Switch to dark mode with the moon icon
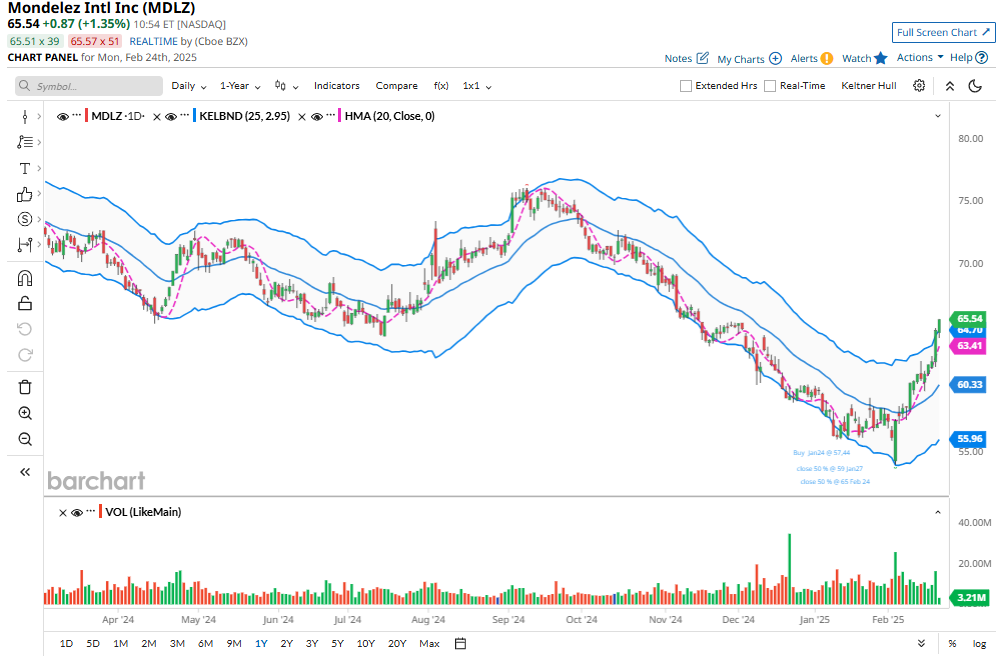This screenshot has height=662, width=1005. [x=976, y=86]
